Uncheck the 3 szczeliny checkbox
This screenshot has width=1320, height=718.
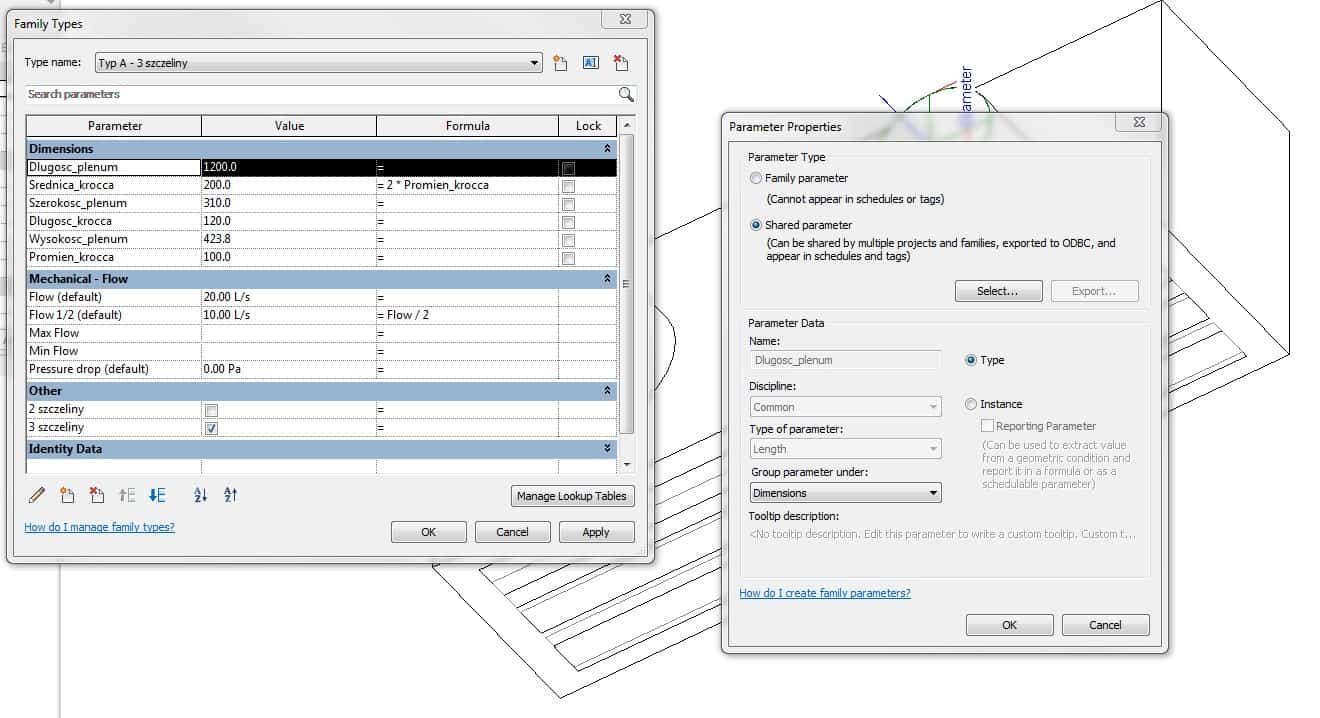pyautogui.click(x=211, y=428)
